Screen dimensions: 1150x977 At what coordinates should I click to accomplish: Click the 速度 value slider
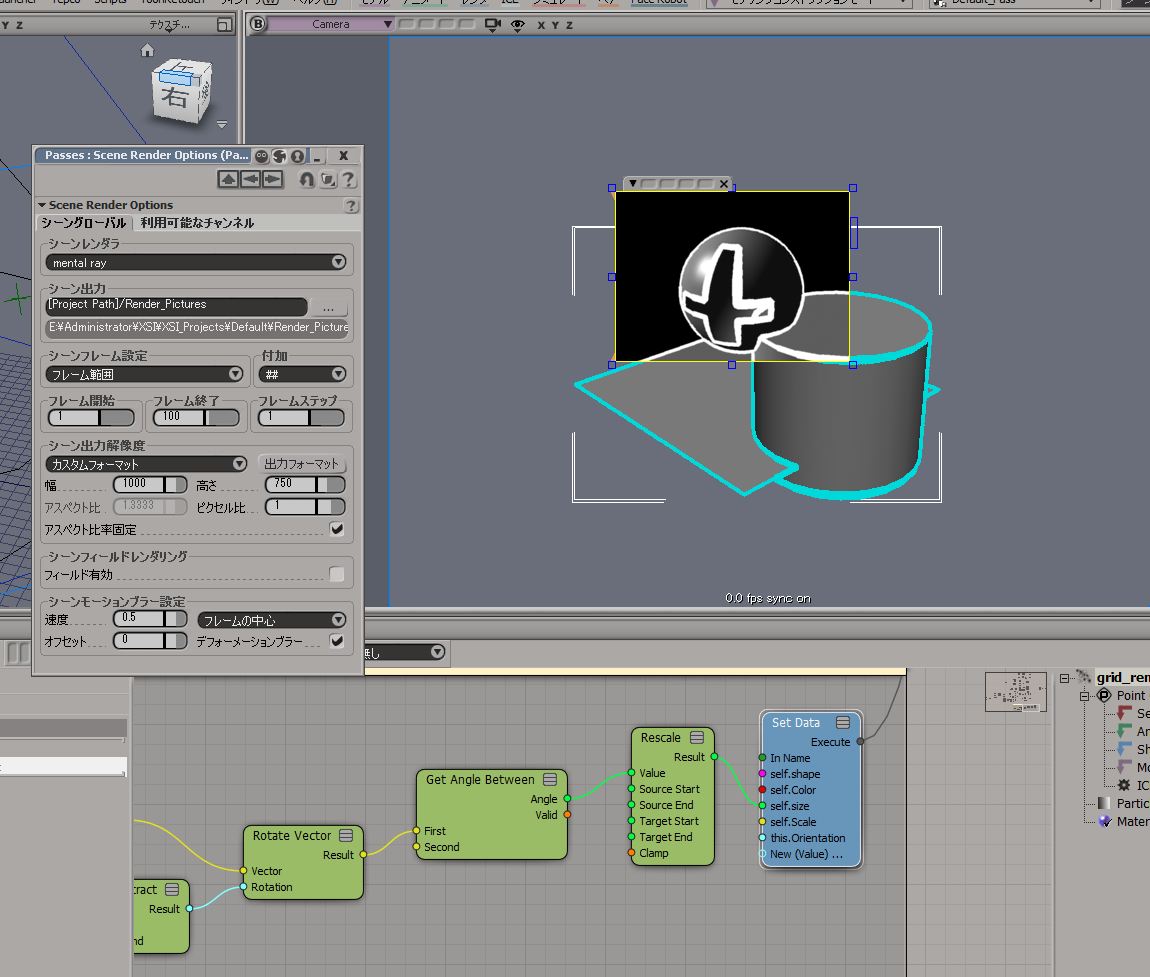pos(150,618)
